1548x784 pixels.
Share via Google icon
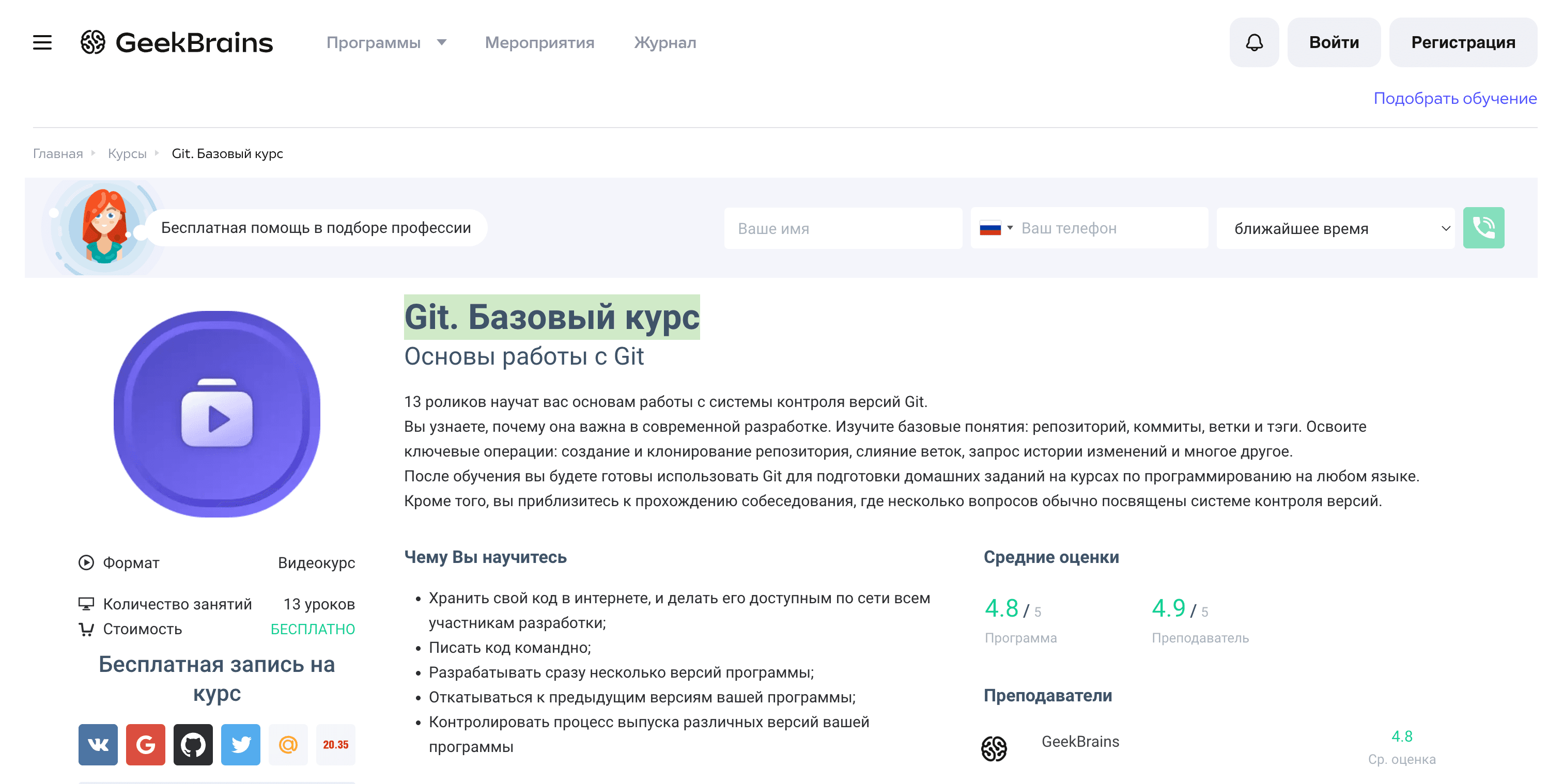tap(145, 744)
